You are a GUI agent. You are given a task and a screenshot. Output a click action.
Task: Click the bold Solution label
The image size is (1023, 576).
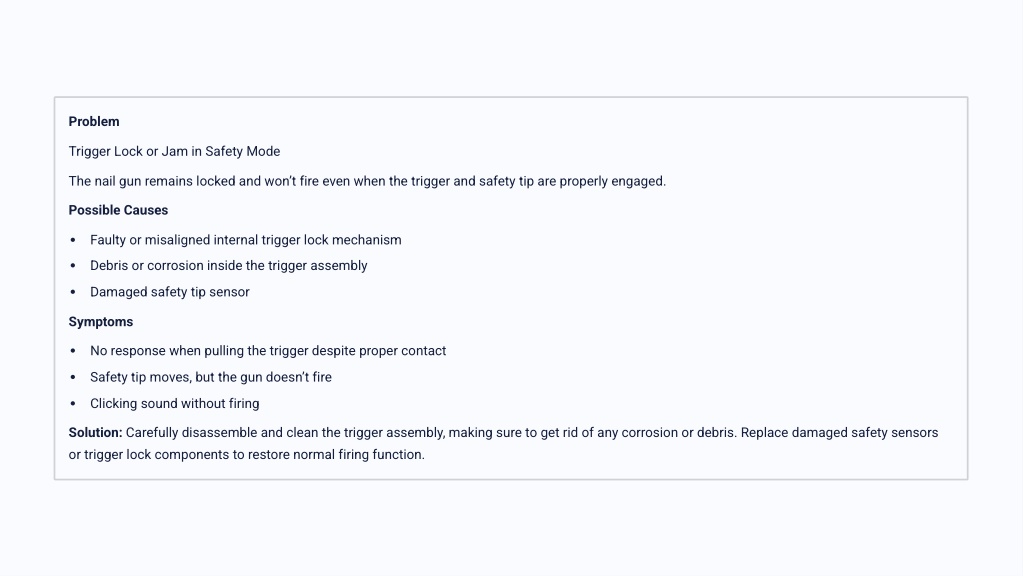tap(95, 433)
